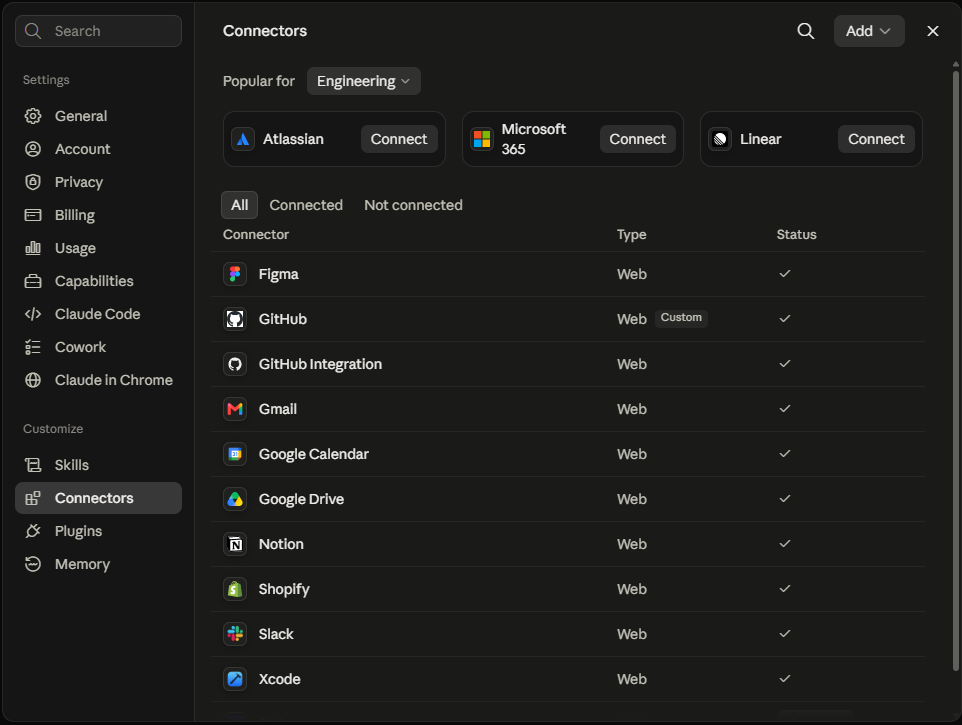Screen dimensions: 962x725
Task: Select the Xcode row name
Action: click(279, 679)
